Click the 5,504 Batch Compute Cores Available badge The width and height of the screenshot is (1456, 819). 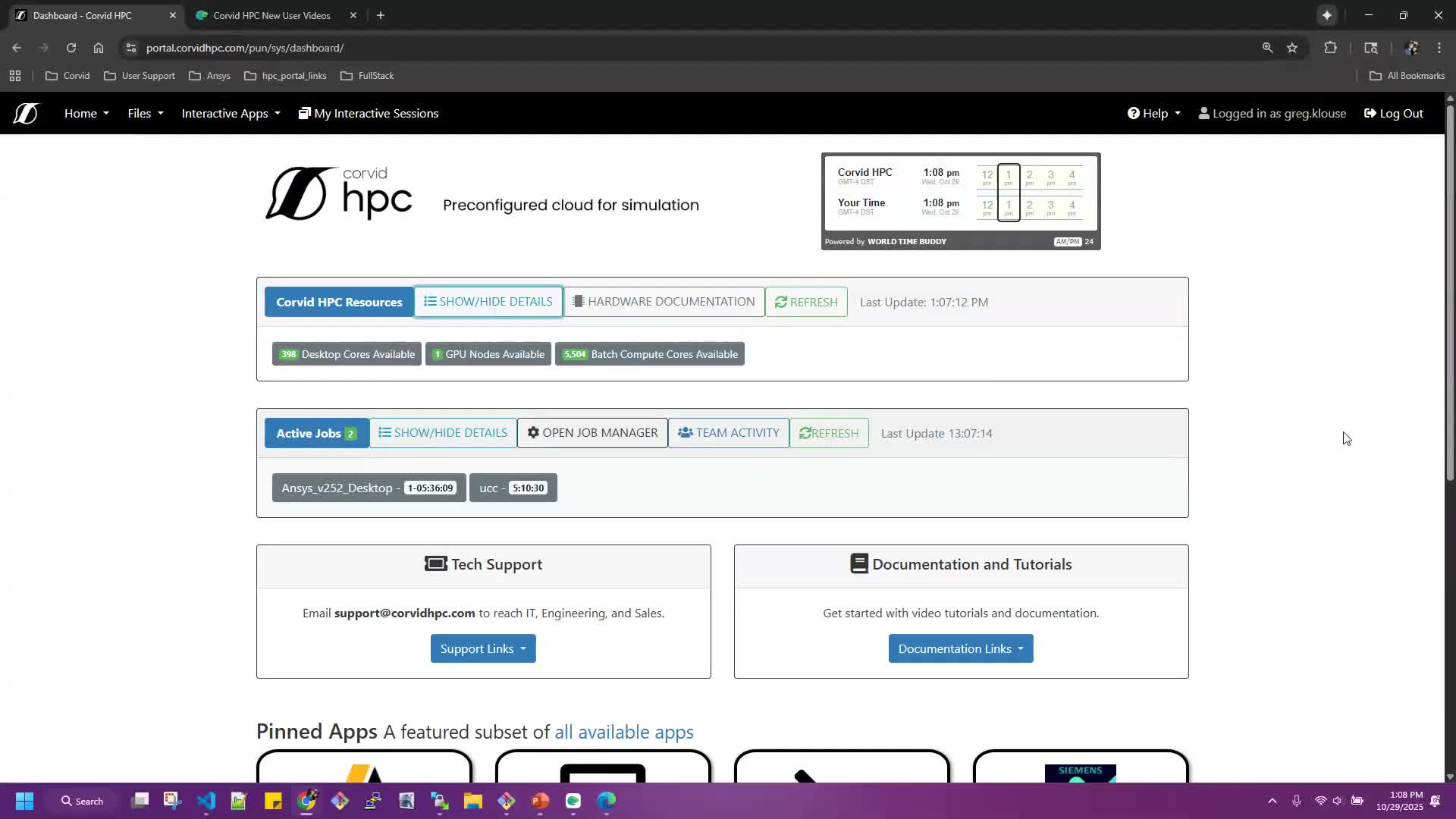(650, 354)
